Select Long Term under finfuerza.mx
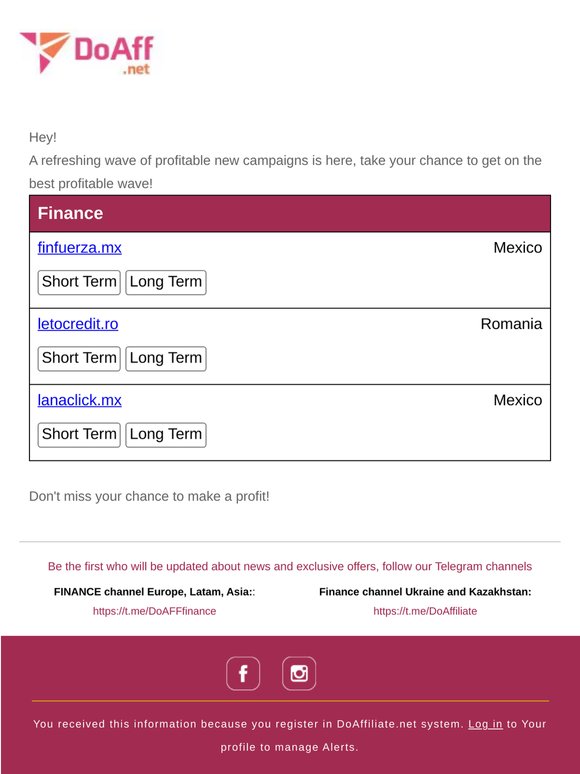Image resolution: width=580 pixels, height=774 pixels. click(x=166, y=282)
